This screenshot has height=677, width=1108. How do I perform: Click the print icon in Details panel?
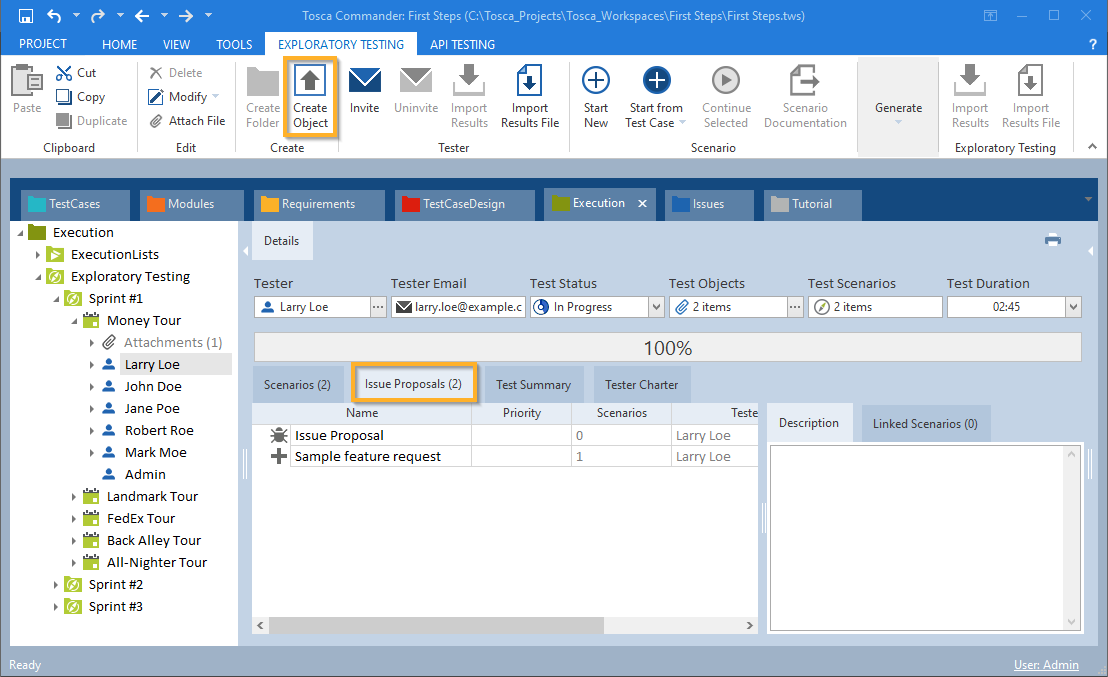coord(1052,240)
